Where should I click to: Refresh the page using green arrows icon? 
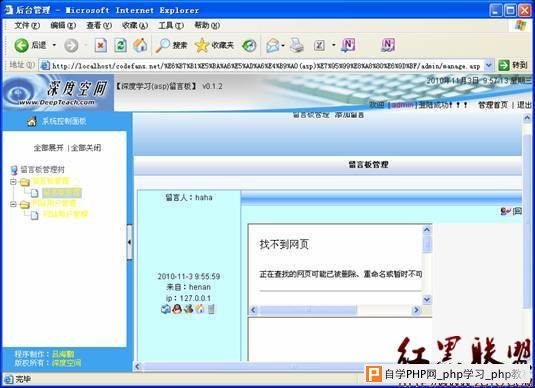[120, 45]
